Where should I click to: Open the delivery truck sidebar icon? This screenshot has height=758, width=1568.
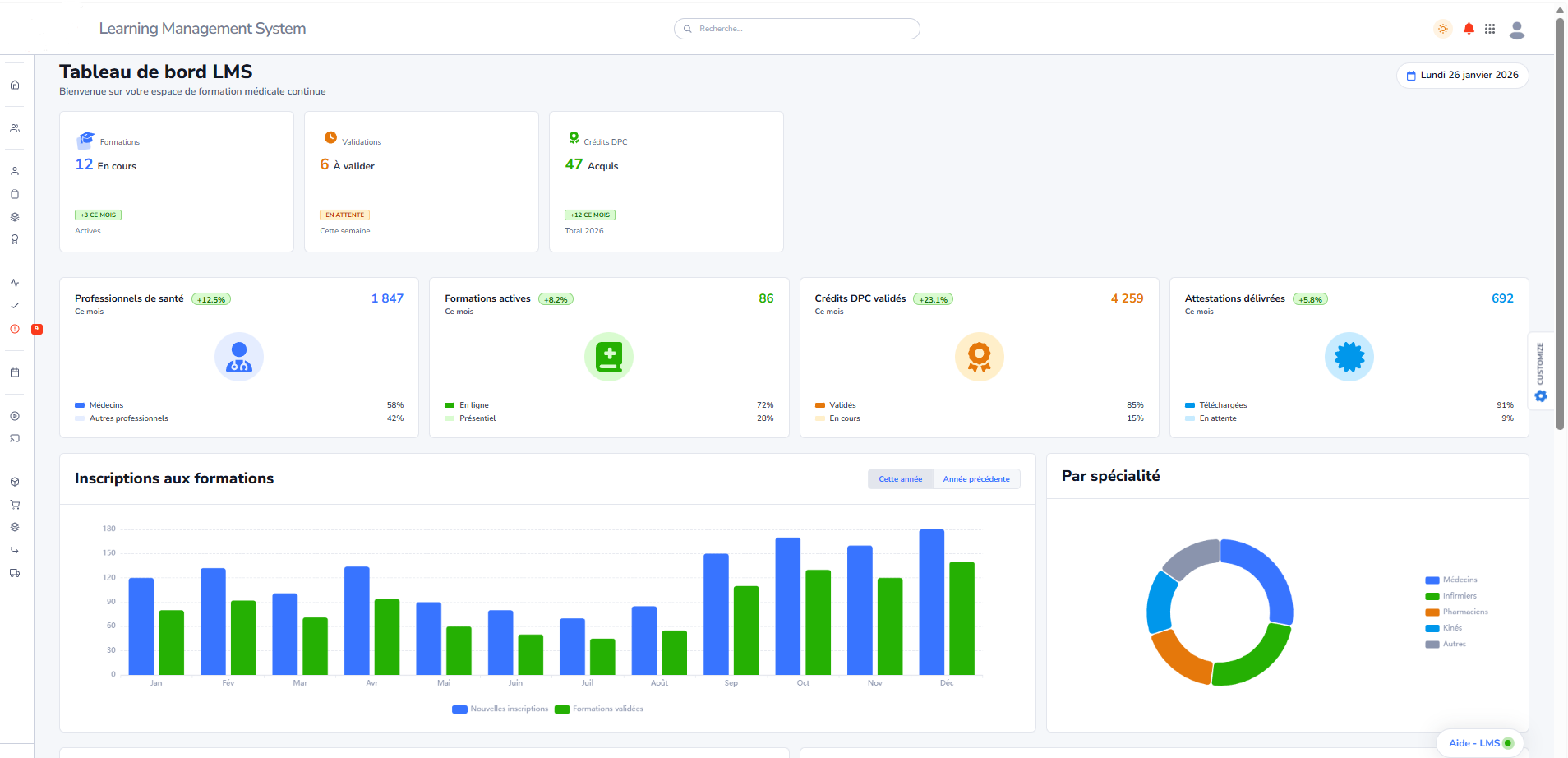tap(15, 573)
